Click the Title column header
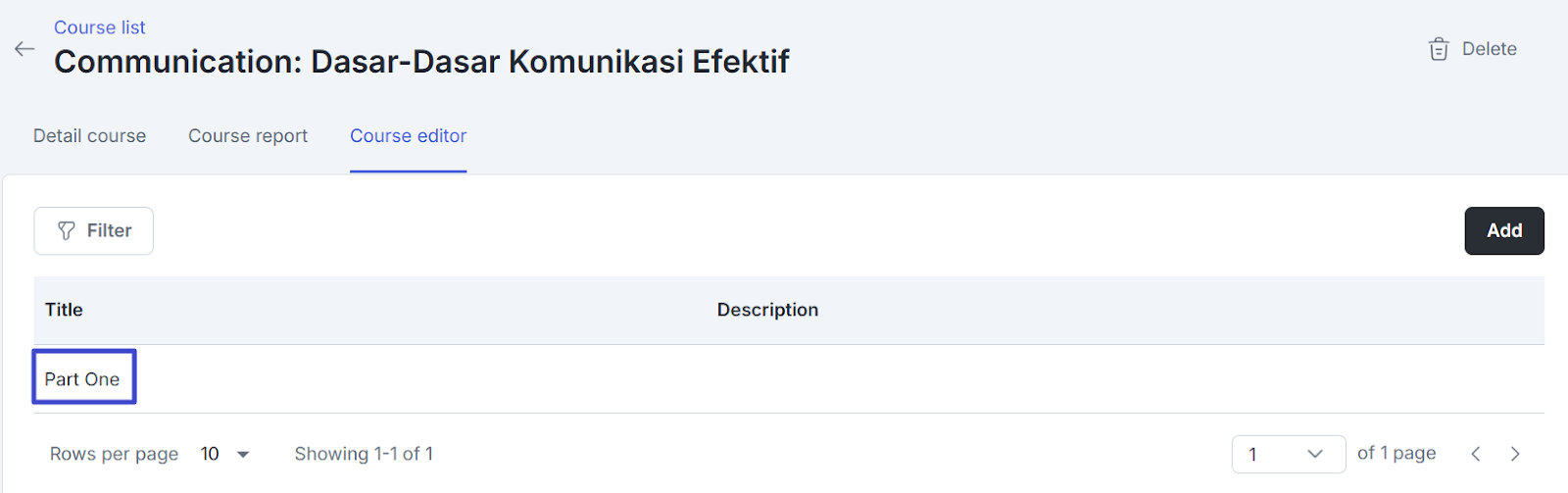Viewport: 1568px width, 493px height. [x=64, y=310]
